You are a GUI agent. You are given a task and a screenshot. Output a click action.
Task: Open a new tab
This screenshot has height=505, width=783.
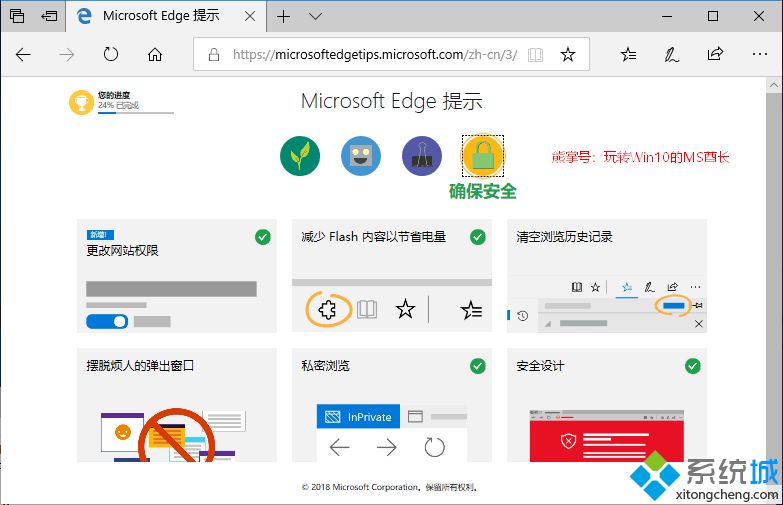pyautogui.click(x=283, y=16)
